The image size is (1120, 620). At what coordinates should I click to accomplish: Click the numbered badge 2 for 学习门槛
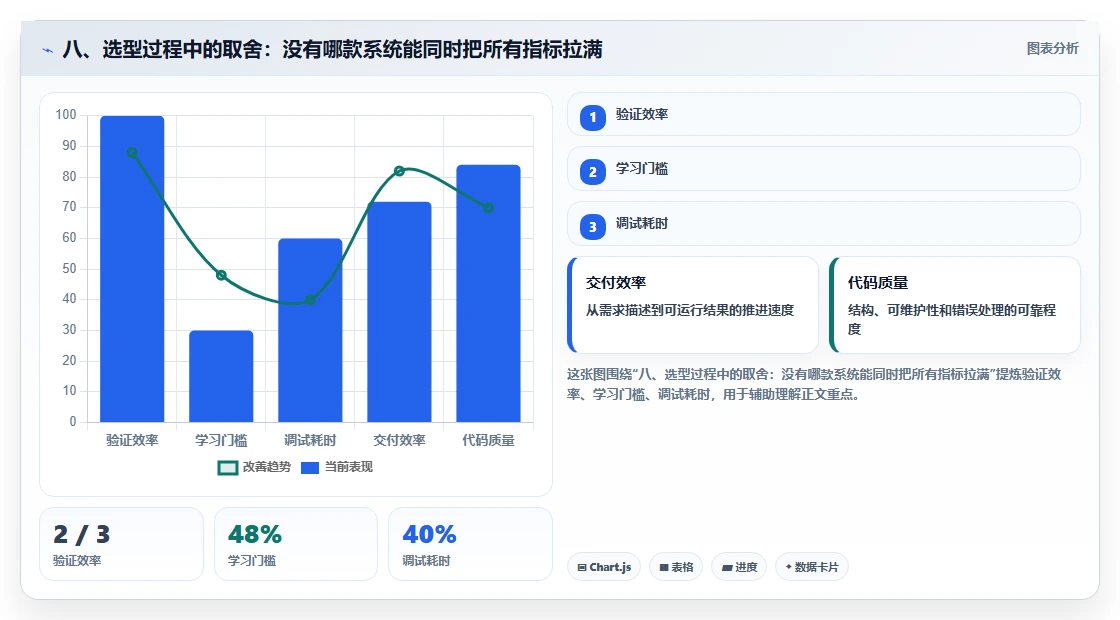pos(592,171)
